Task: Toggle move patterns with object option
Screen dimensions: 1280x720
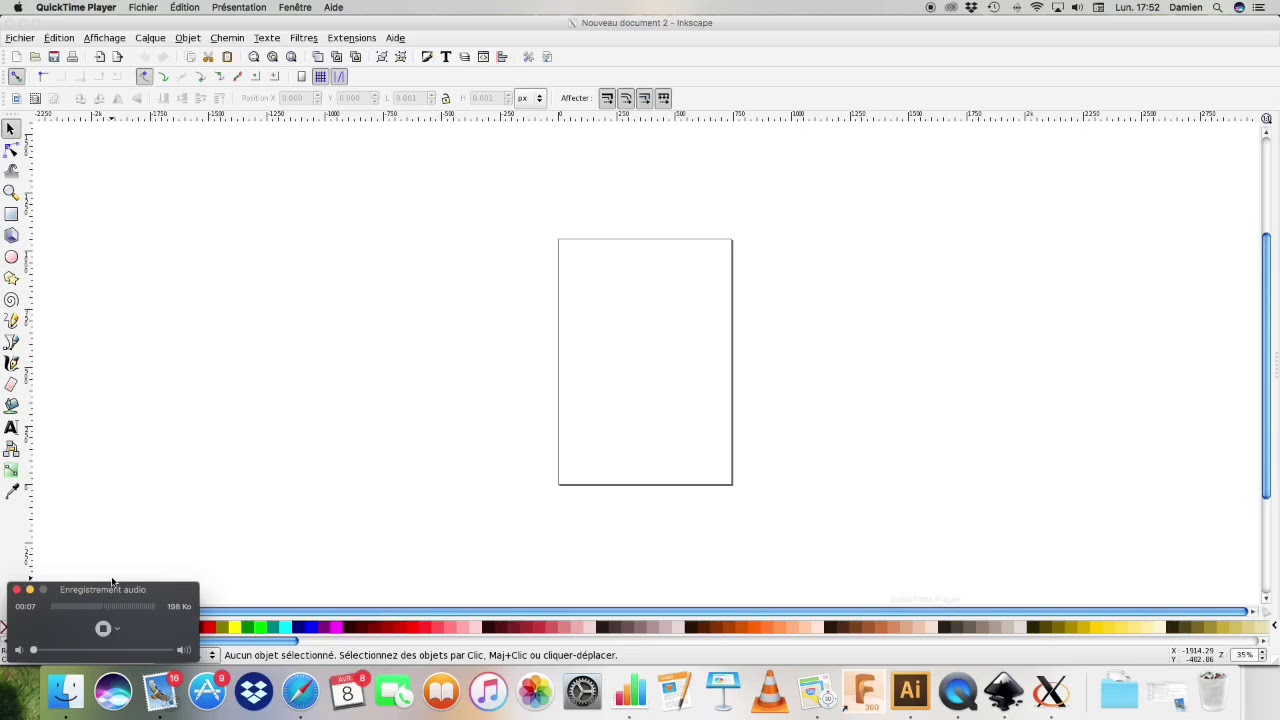Action: (x=664, y=98)
